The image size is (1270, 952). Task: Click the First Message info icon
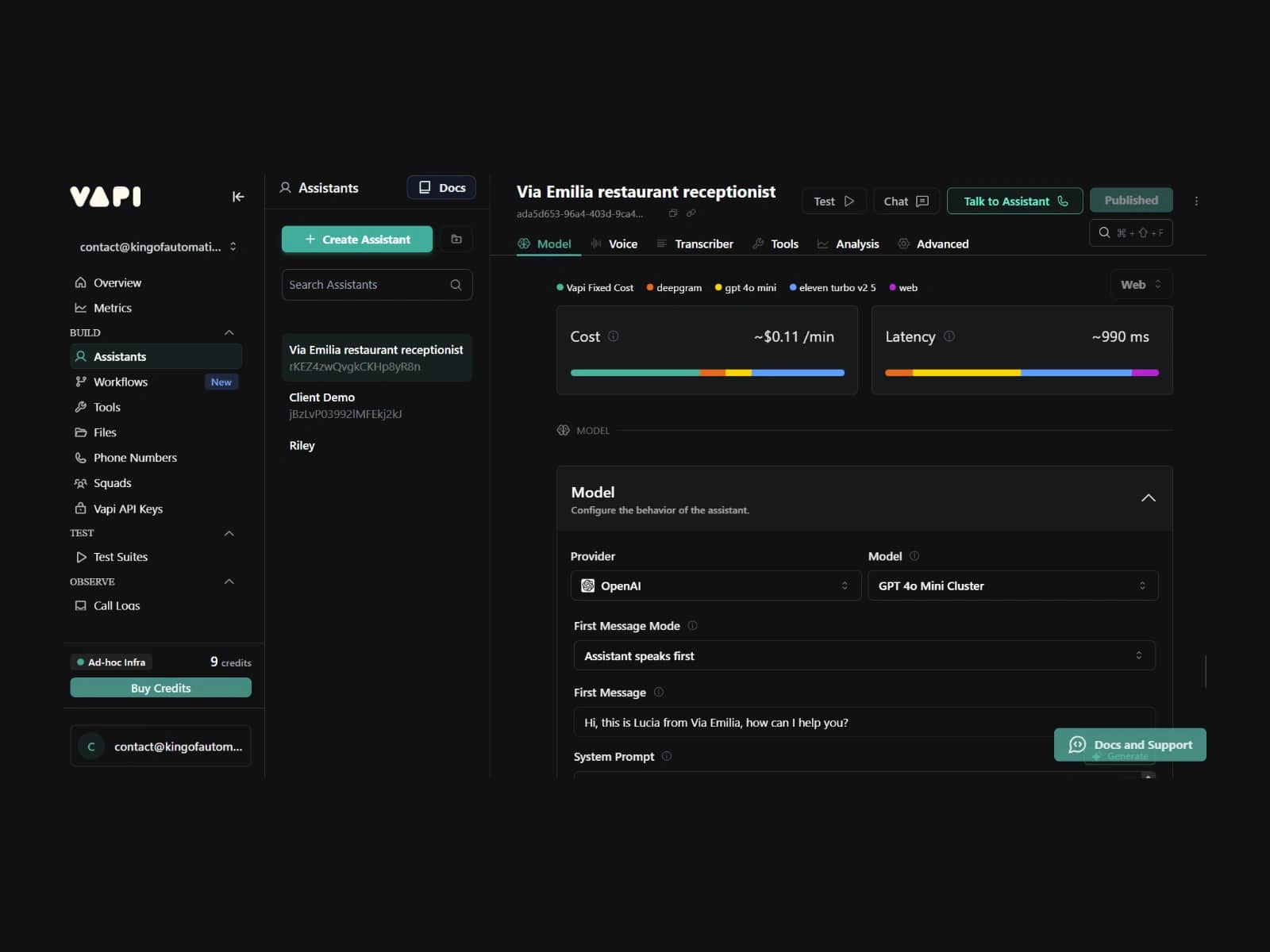658,693
